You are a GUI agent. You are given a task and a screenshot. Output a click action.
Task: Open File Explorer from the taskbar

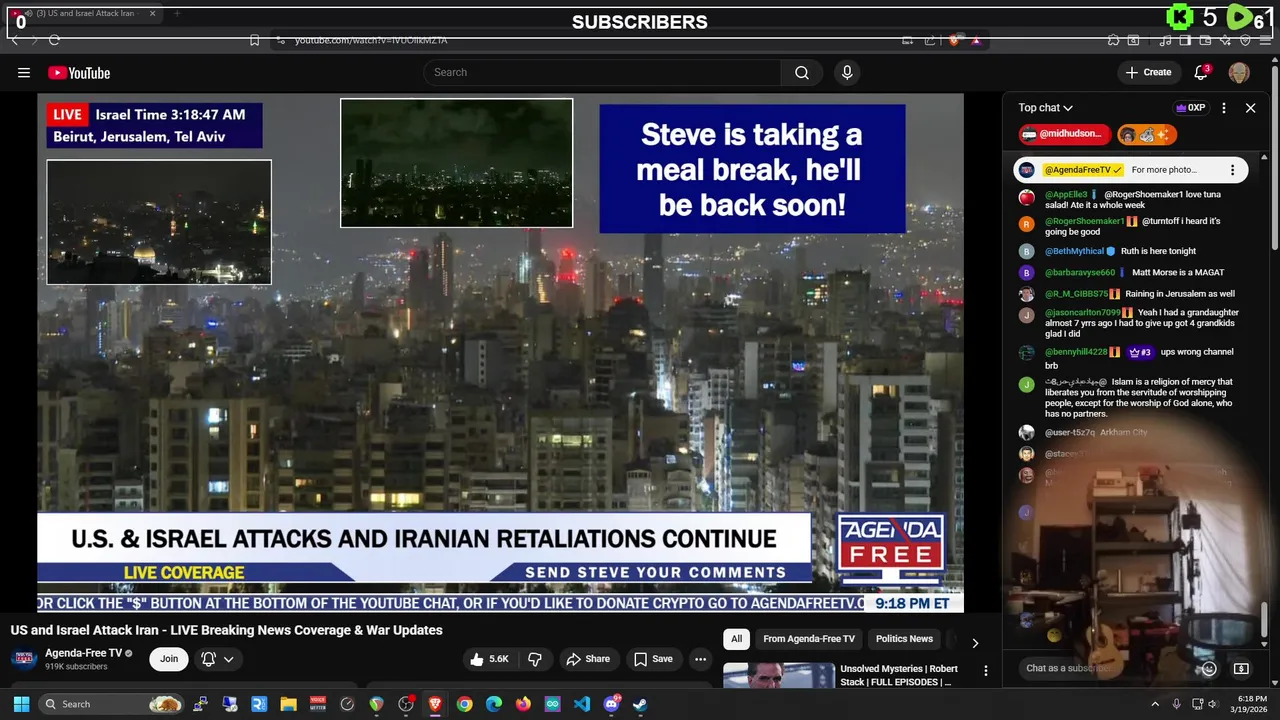coord(288,704)
